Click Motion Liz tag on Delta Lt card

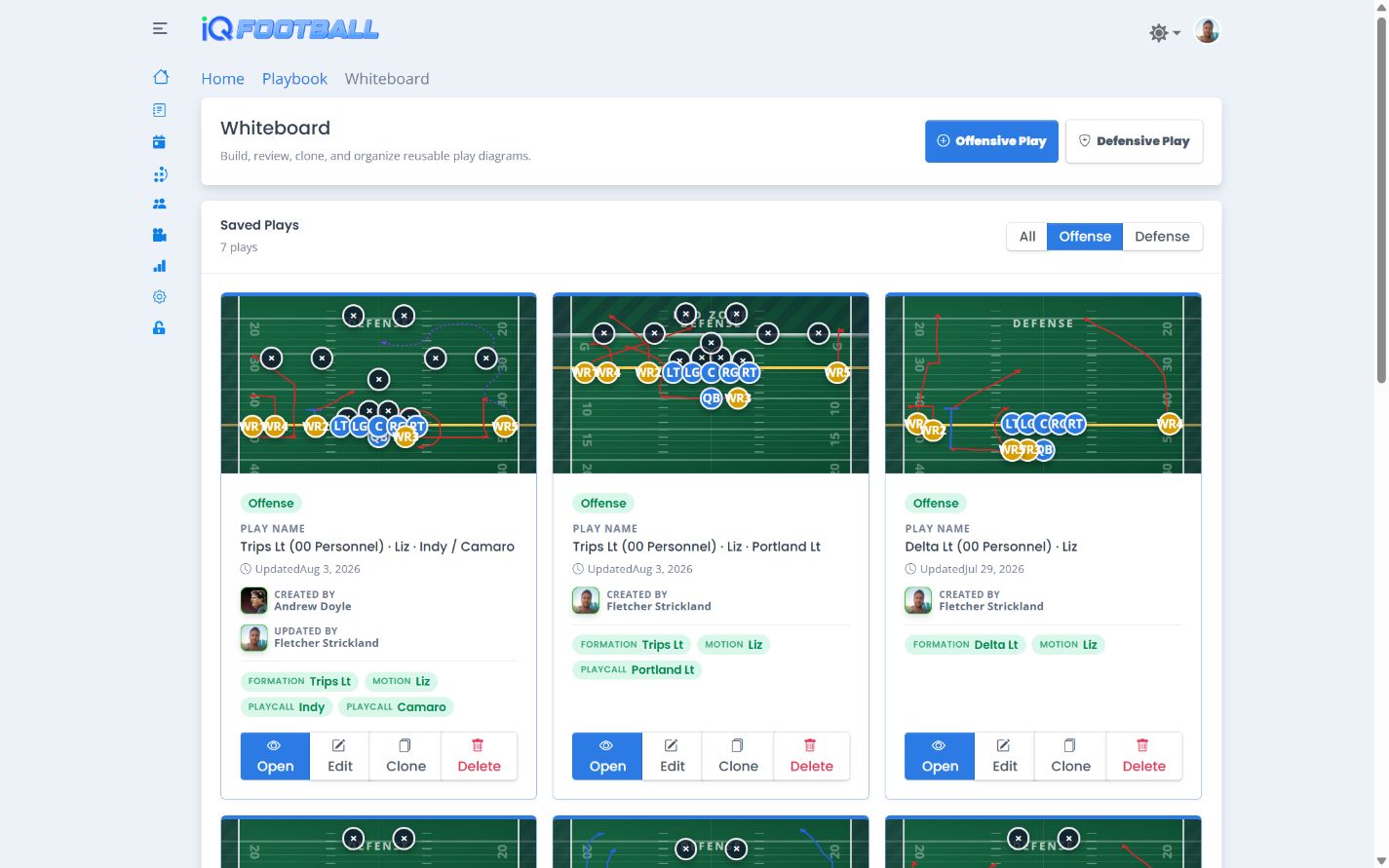(x=1068, y=645)
